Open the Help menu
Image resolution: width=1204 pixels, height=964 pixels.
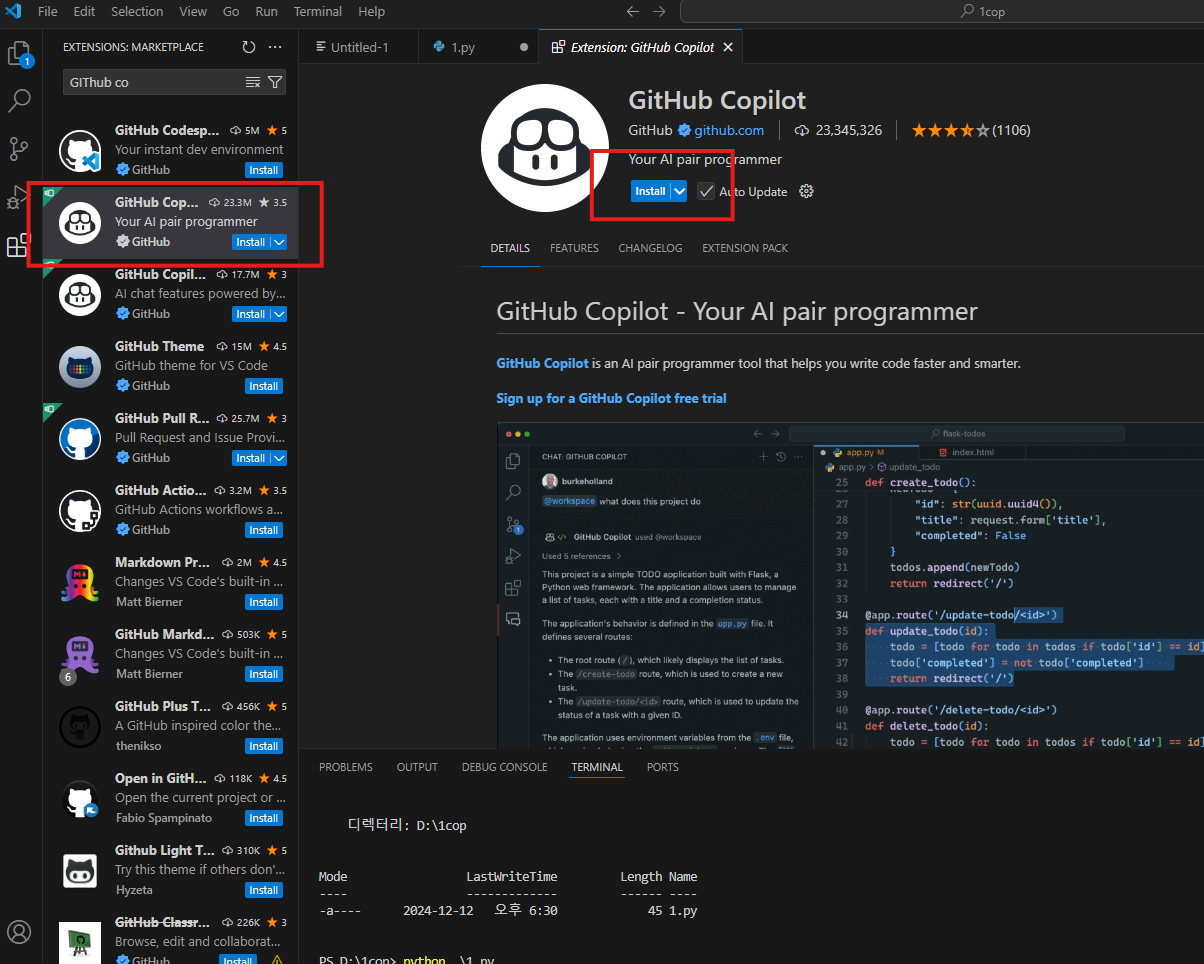pyautogui.click(x=371, y=12)
